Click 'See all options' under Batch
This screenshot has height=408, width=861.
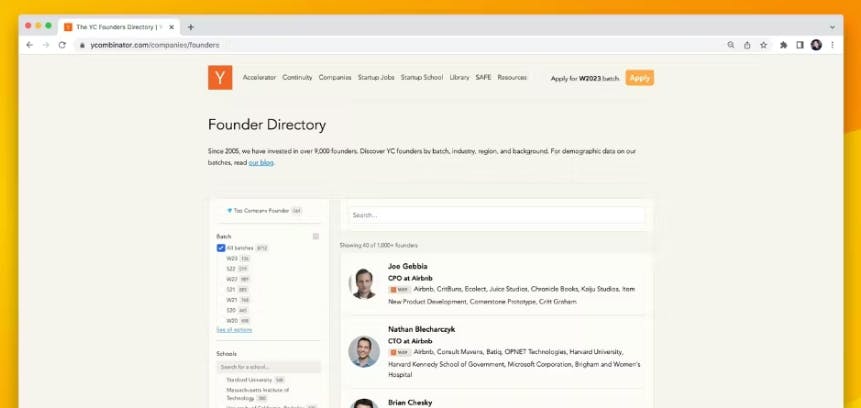(234, 329)
